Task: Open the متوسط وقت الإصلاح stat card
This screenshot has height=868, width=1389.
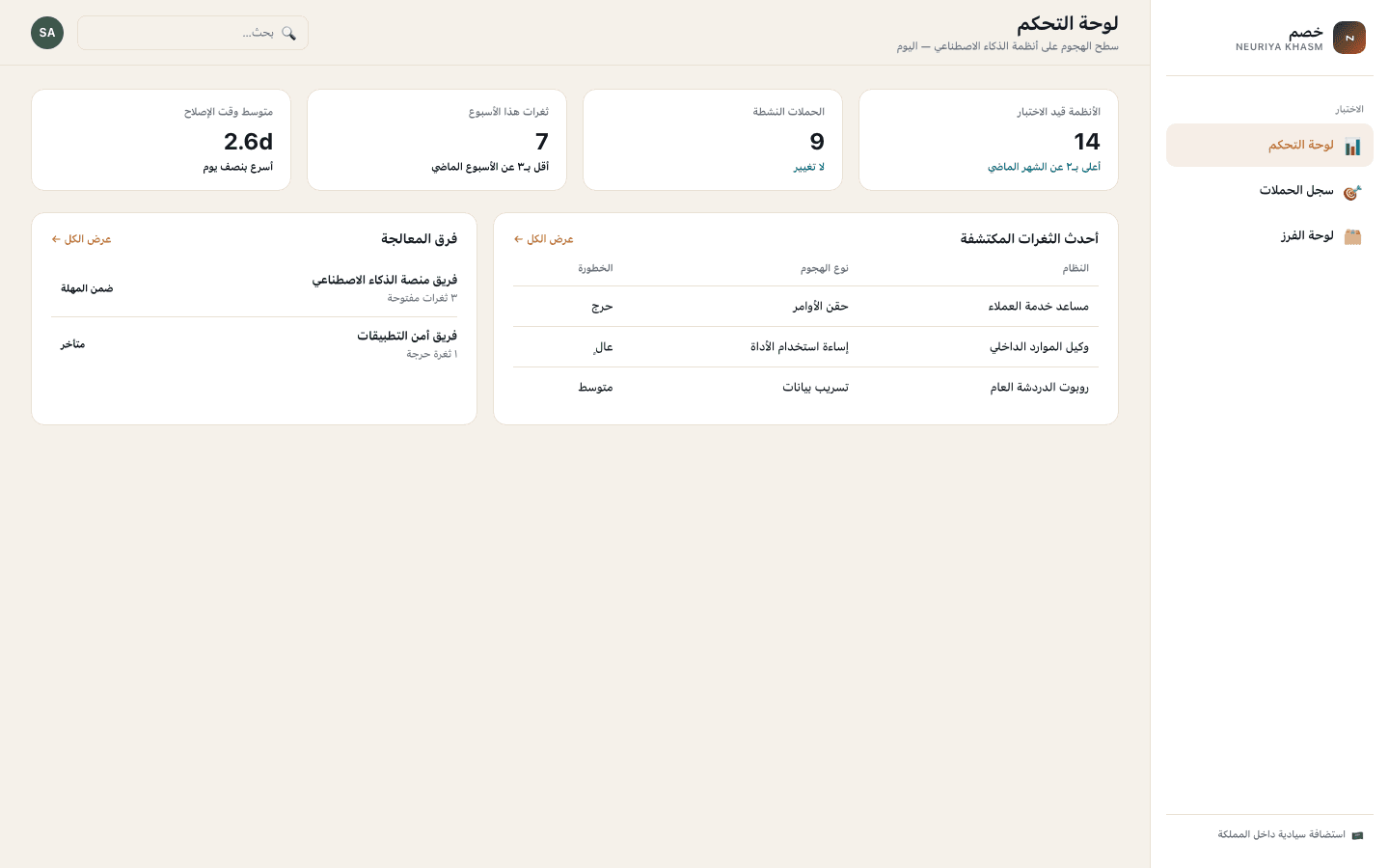Action: (x=161, y=140)
